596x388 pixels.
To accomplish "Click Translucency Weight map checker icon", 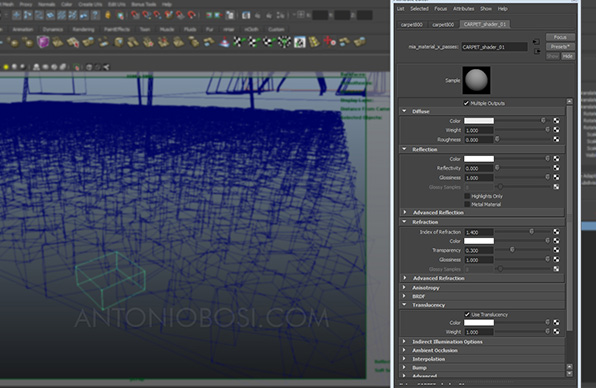I will (556, 332).
